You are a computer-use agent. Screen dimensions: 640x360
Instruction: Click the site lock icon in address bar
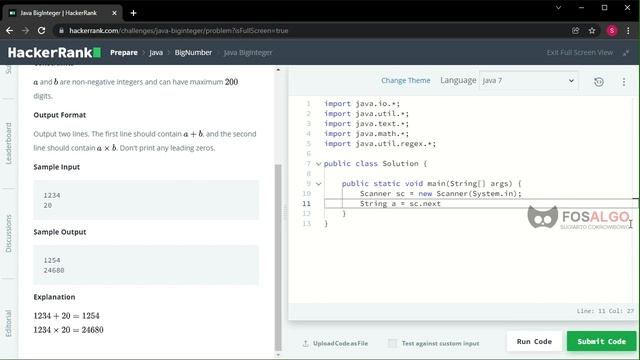pyautogui.click(x=61, y=31)
